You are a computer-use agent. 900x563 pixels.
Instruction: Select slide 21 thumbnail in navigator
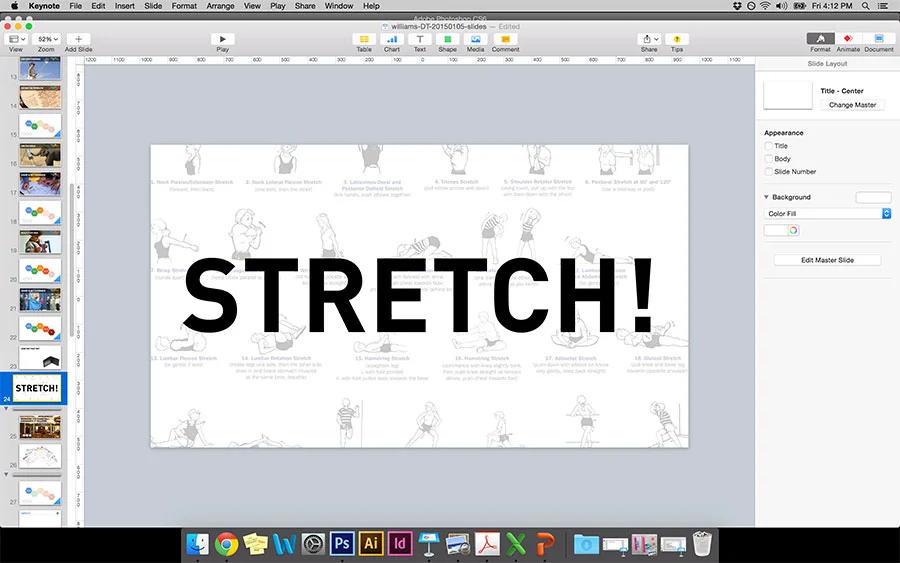(x=40, y=300)
